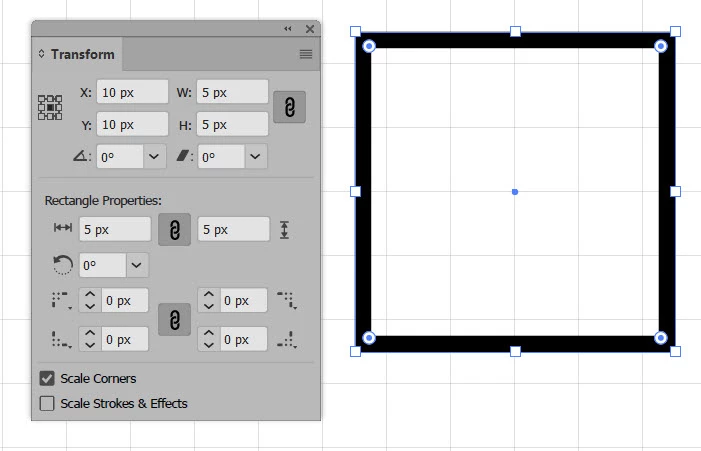Click the top-right corner radius stepper

(209, 300)
